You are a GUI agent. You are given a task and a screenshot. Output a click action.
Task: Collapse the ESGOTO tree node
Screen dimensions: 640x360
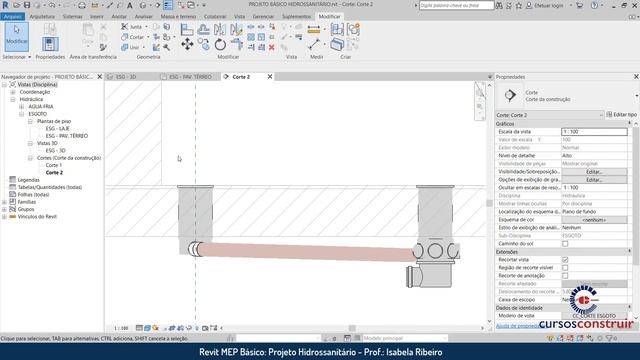pos(22,114)
